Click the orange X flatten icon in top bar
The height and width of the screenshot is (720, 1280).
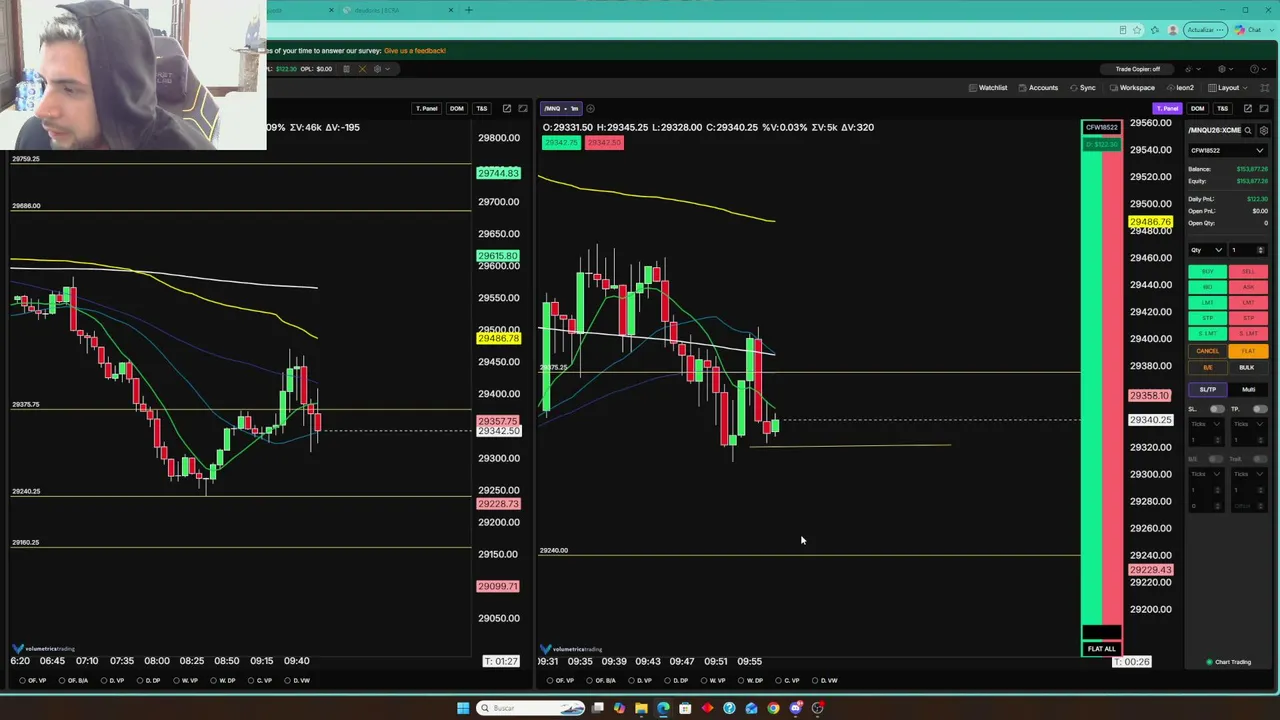click(362, 69)
